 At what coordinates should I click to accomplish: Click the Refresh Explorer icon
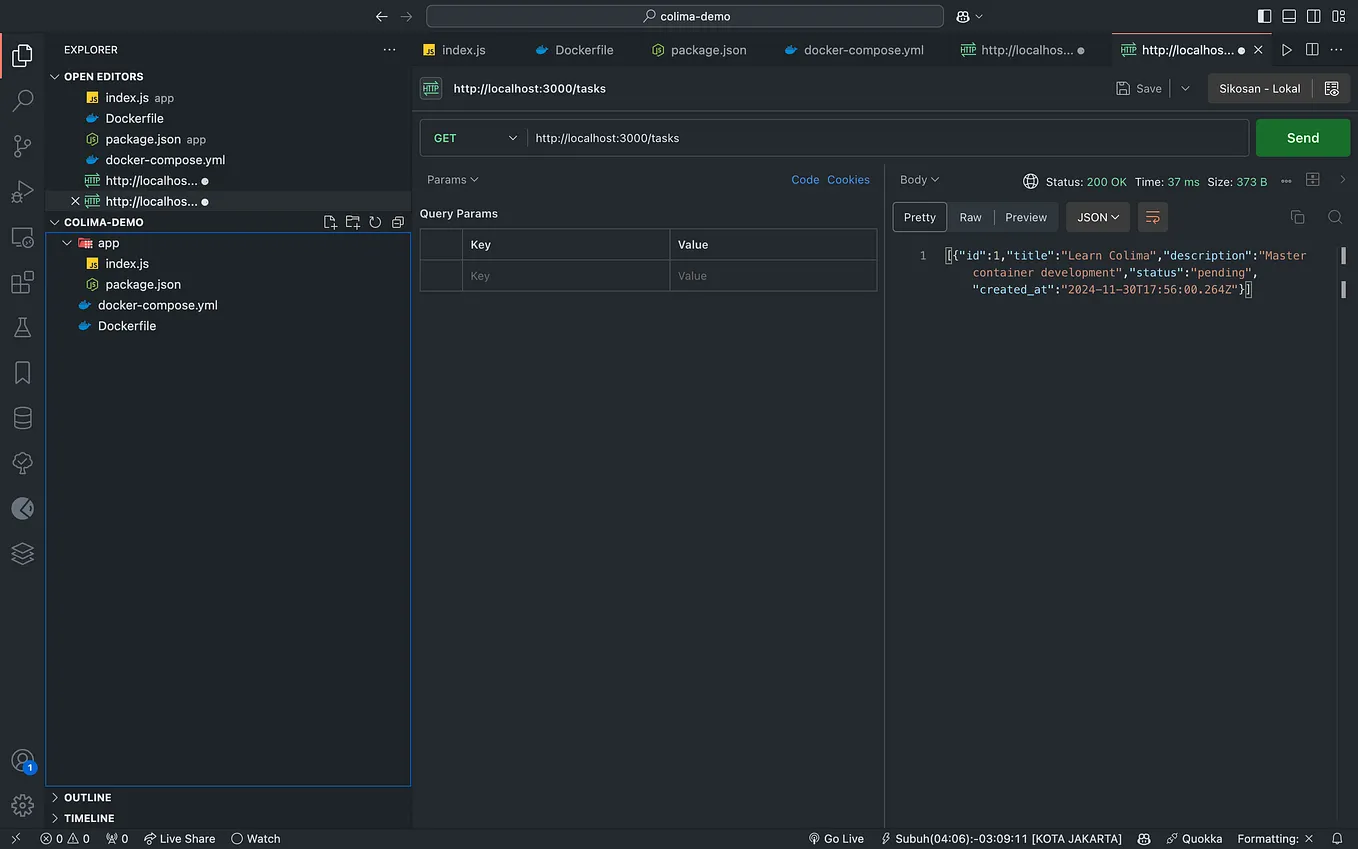pos(375,222)
